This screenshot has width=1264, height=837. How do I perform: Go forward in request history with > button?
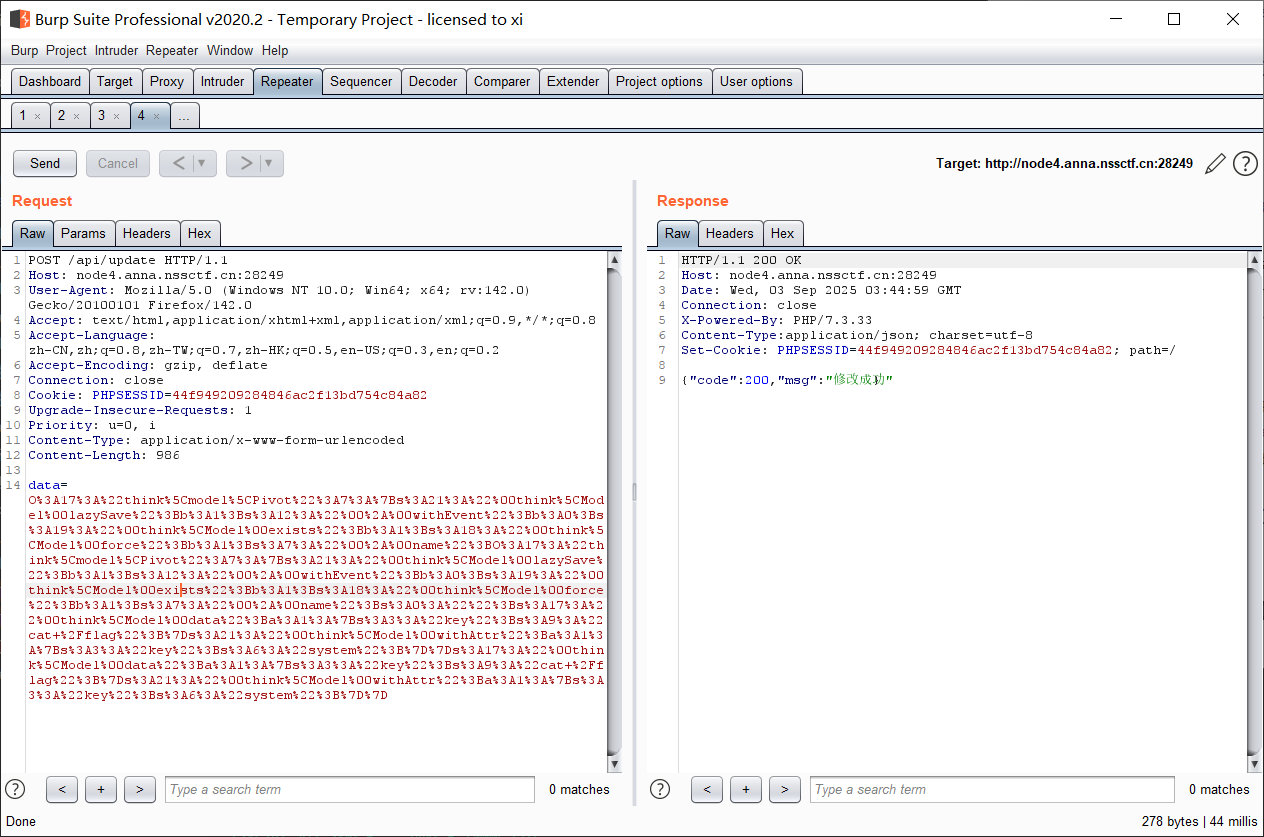coord(245,163)
